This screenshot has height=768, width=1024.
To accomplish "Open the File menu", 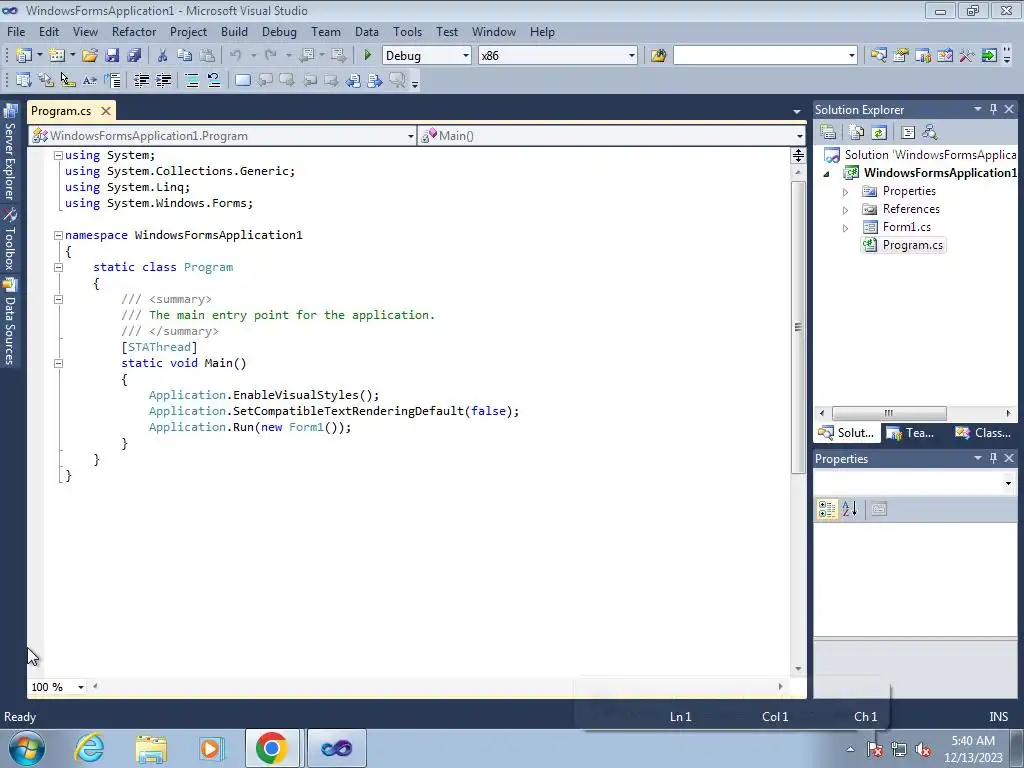I will pyautogui.click(x=16, y=31).
